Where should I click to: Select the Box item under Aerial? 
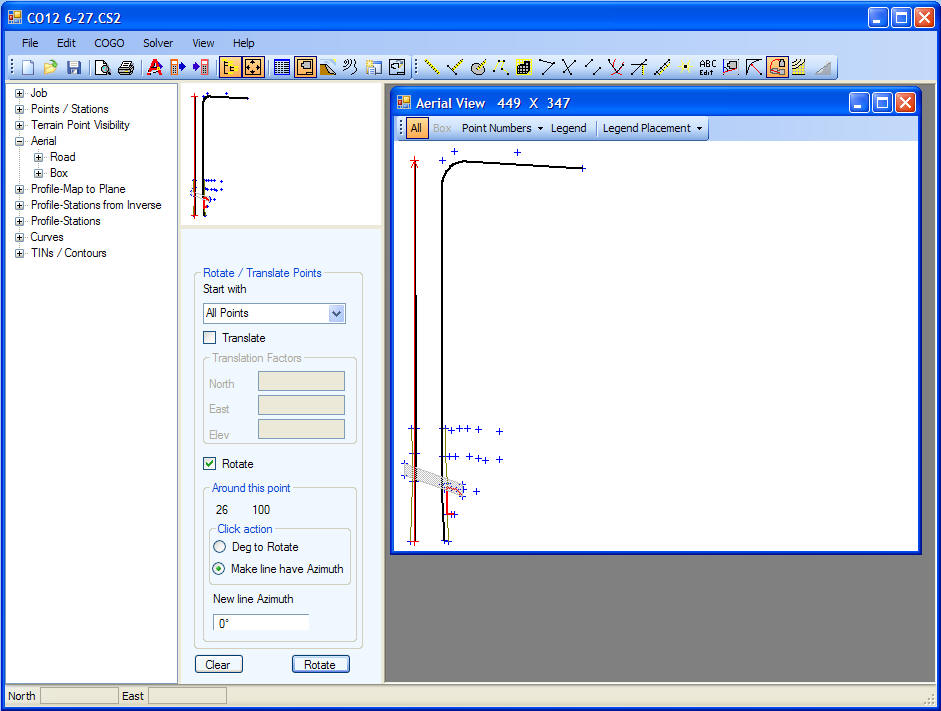coord(59,173)
